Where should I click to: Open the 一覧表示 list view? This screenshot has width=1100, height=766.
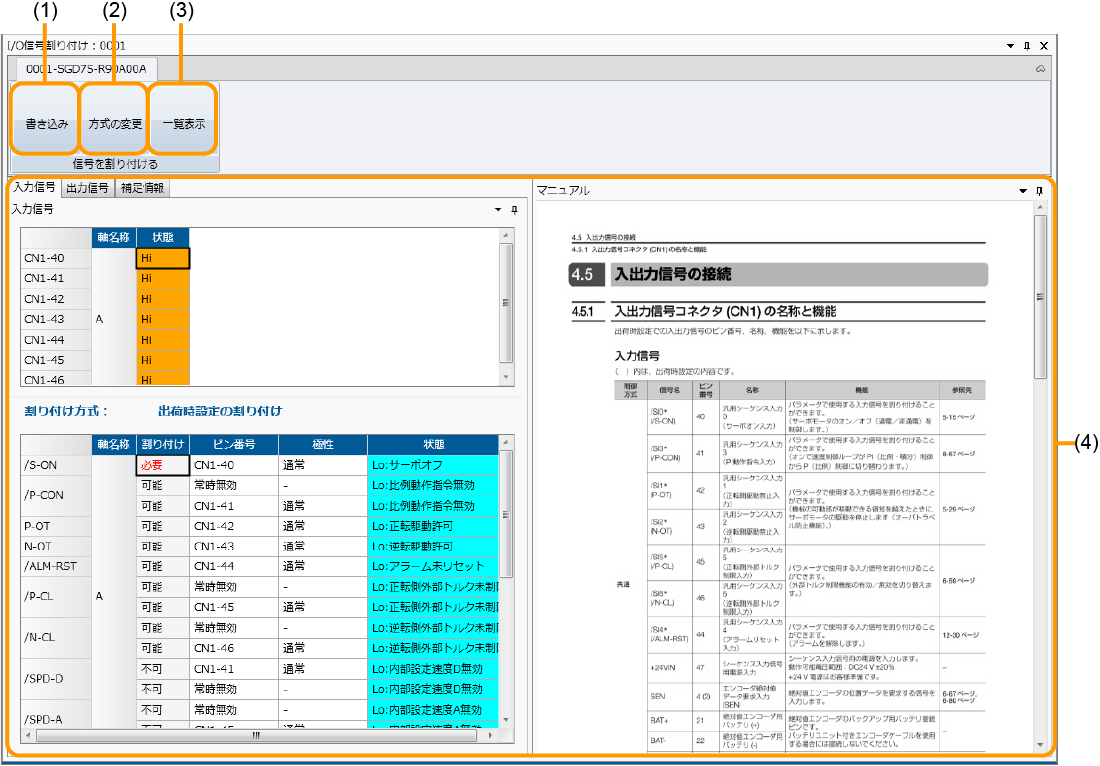click(183, 124)
